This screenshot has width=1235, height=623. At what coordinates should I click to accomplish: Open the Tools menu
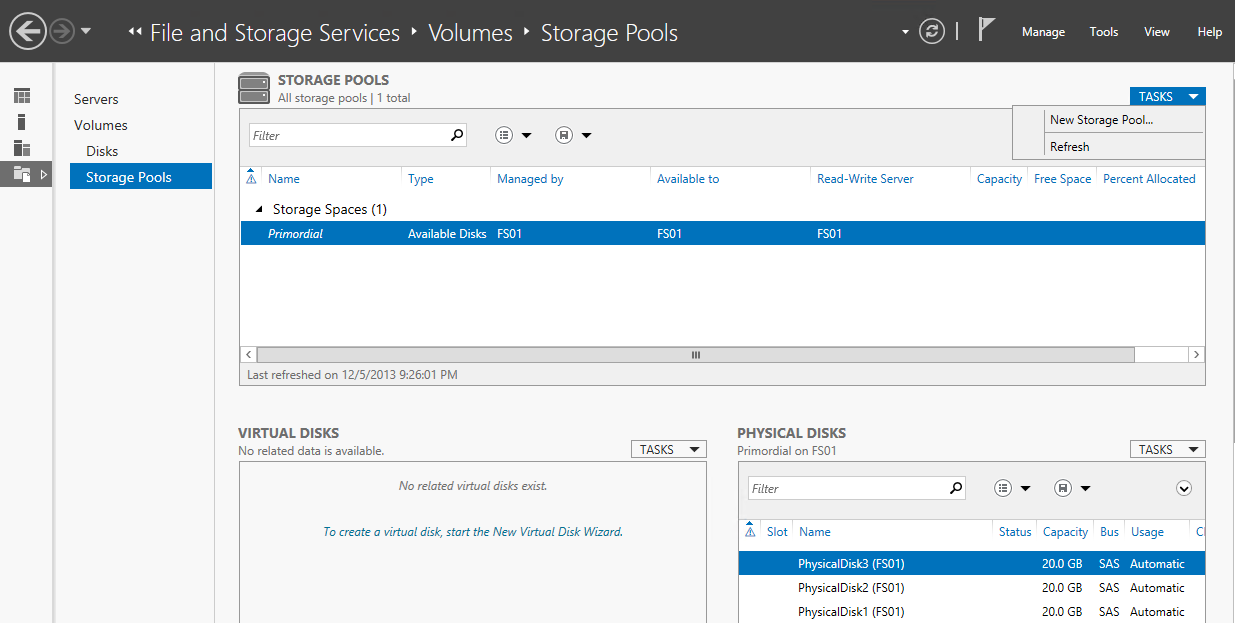pos(1104,32)
